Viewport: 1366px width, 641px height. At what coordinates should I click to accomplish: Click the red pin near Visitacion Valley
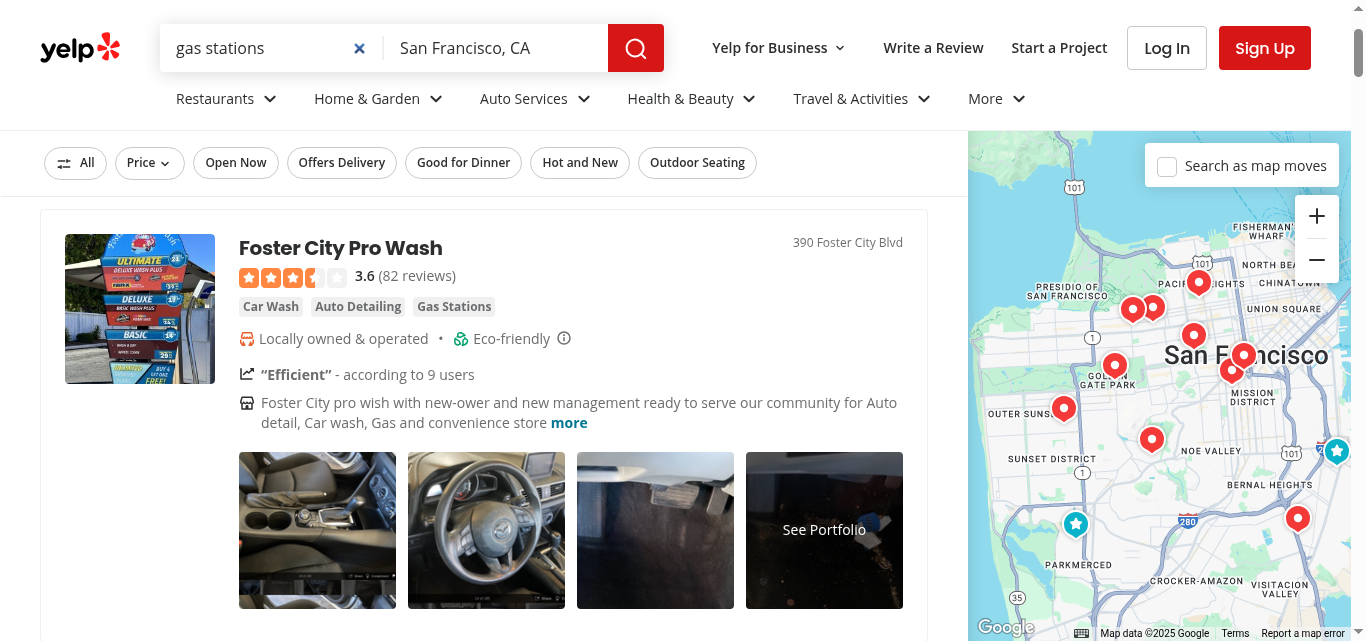tap(1298, 519)
